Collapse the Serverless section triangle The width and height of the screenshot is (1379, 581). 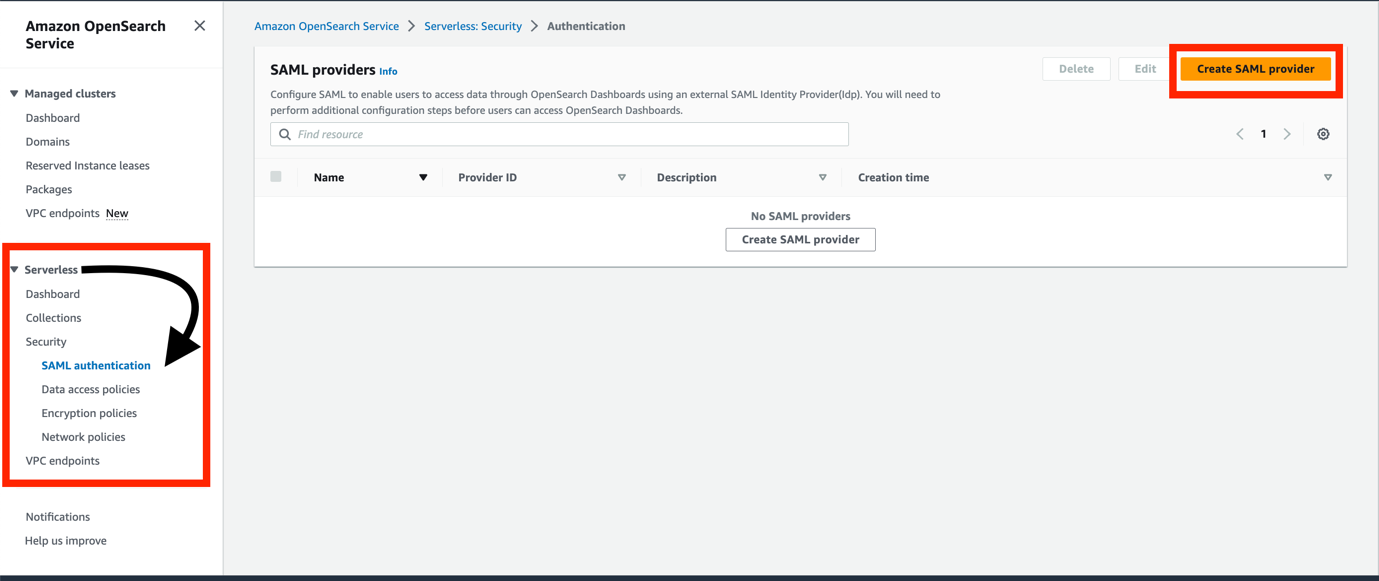pyautogui.click(x=14, y=270)
